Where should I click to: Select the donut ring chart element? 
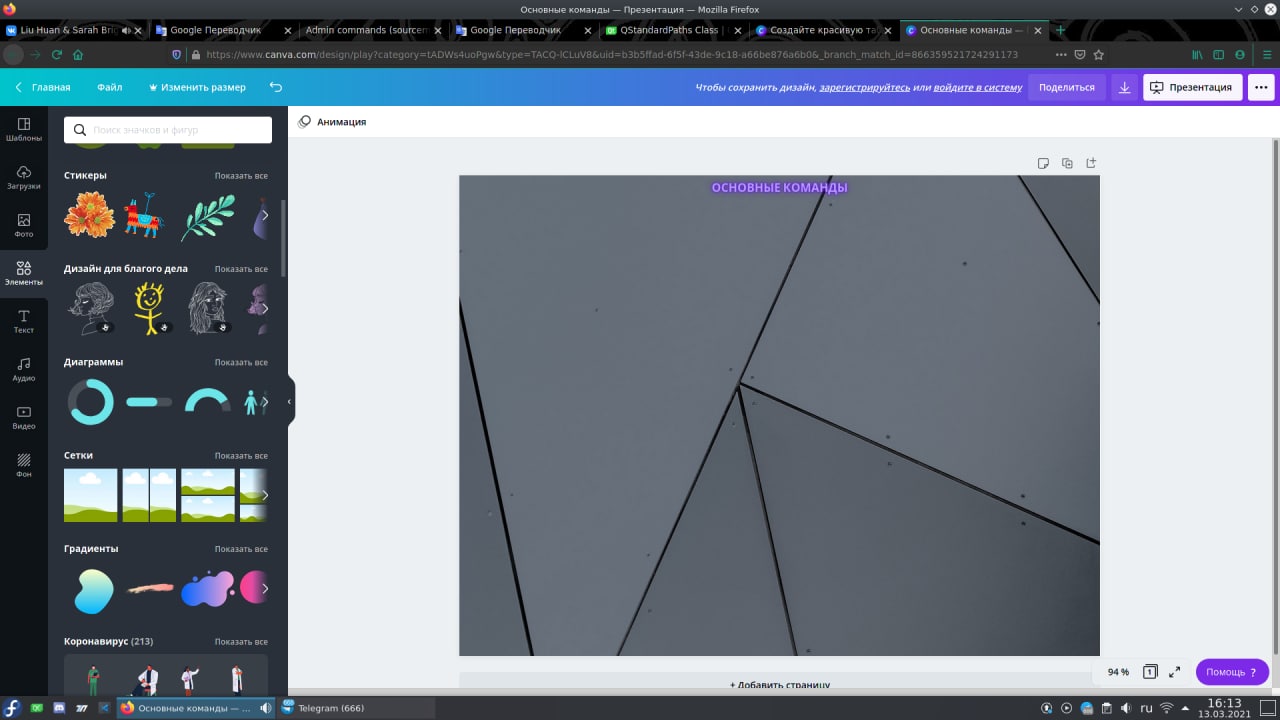coord(91,402)
